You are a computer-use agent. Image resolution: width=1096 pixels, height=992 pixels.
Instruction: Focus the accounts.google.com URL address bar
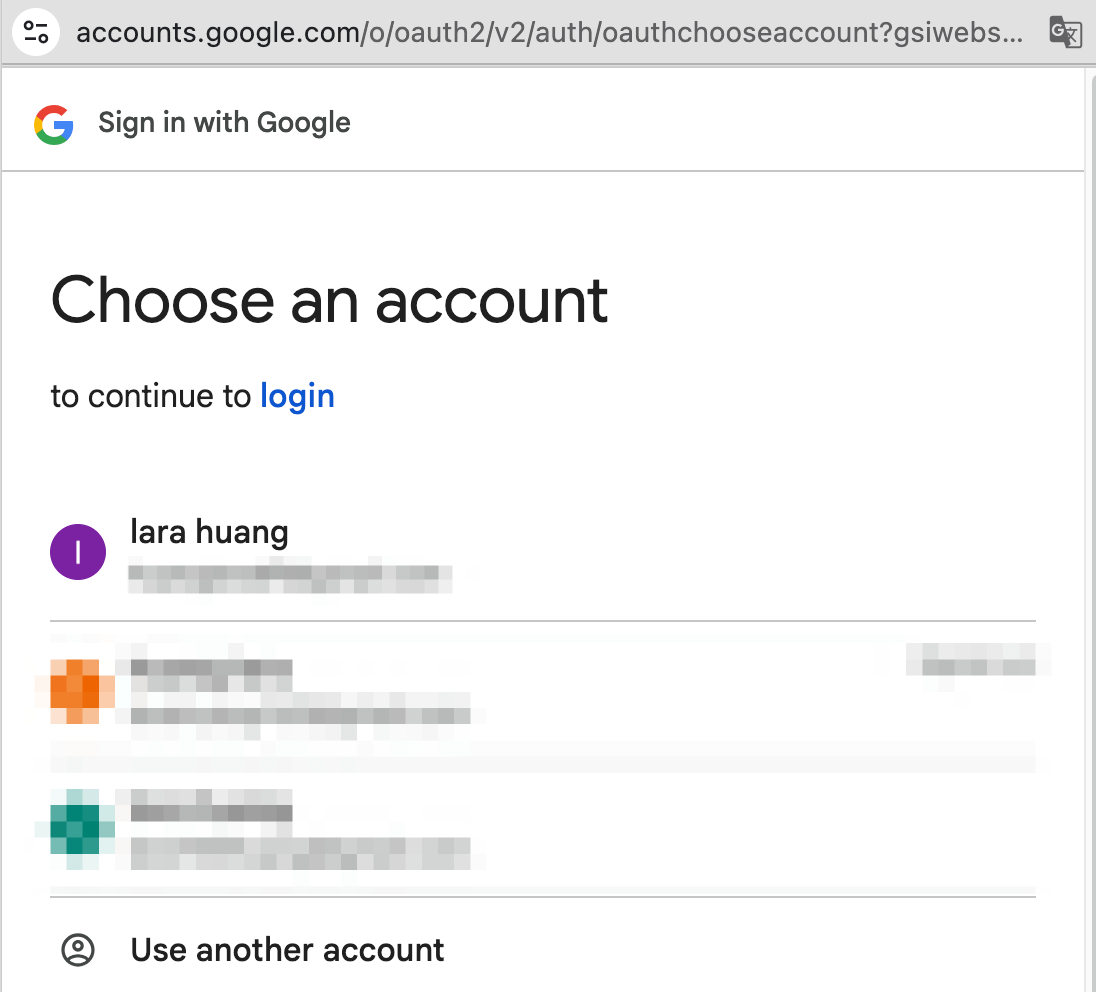[548, 32]
